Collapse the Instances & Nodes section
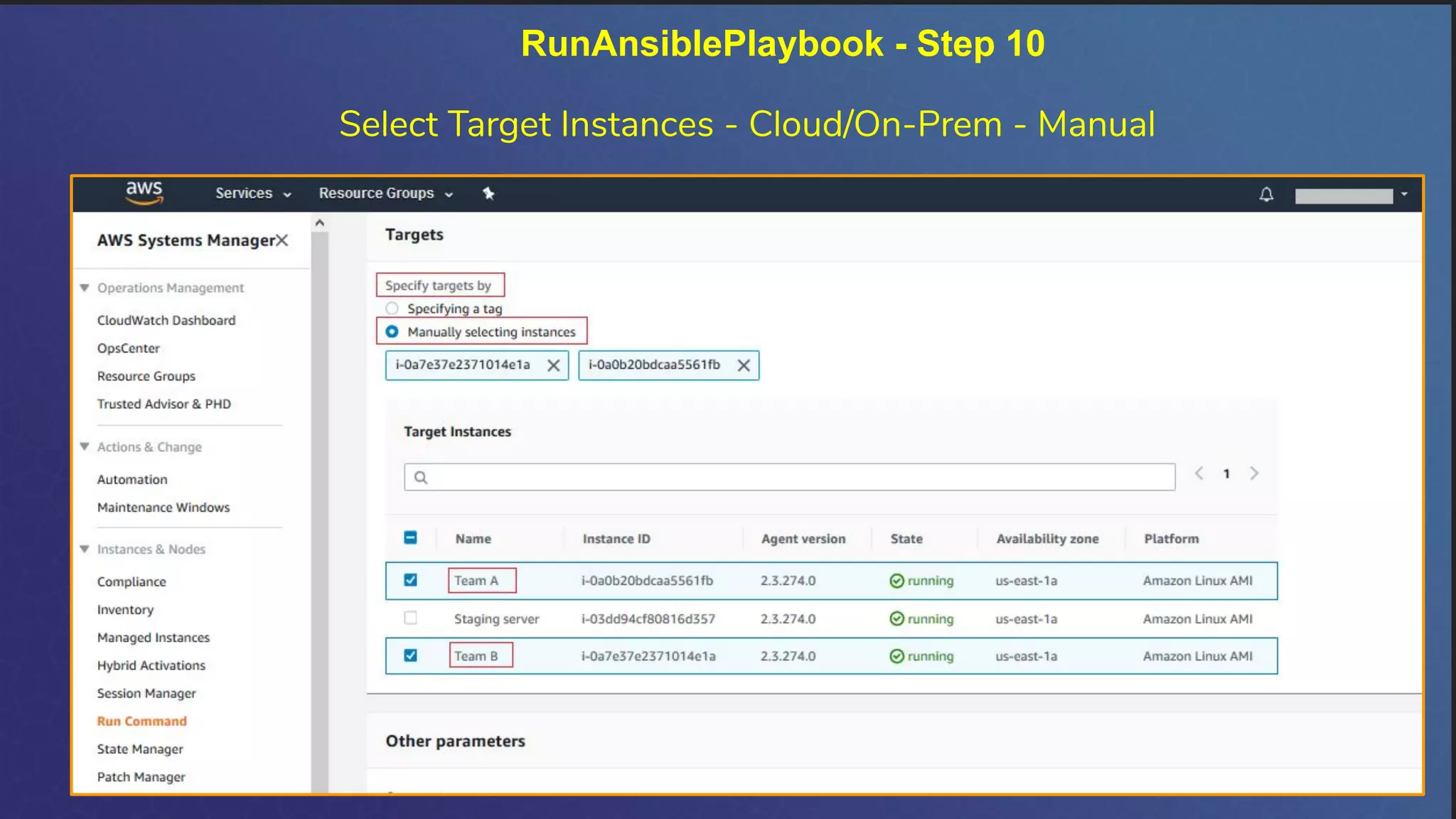The height and width of the screenshot is (819, 1456). pyautogui.click(x=85, y=549)
